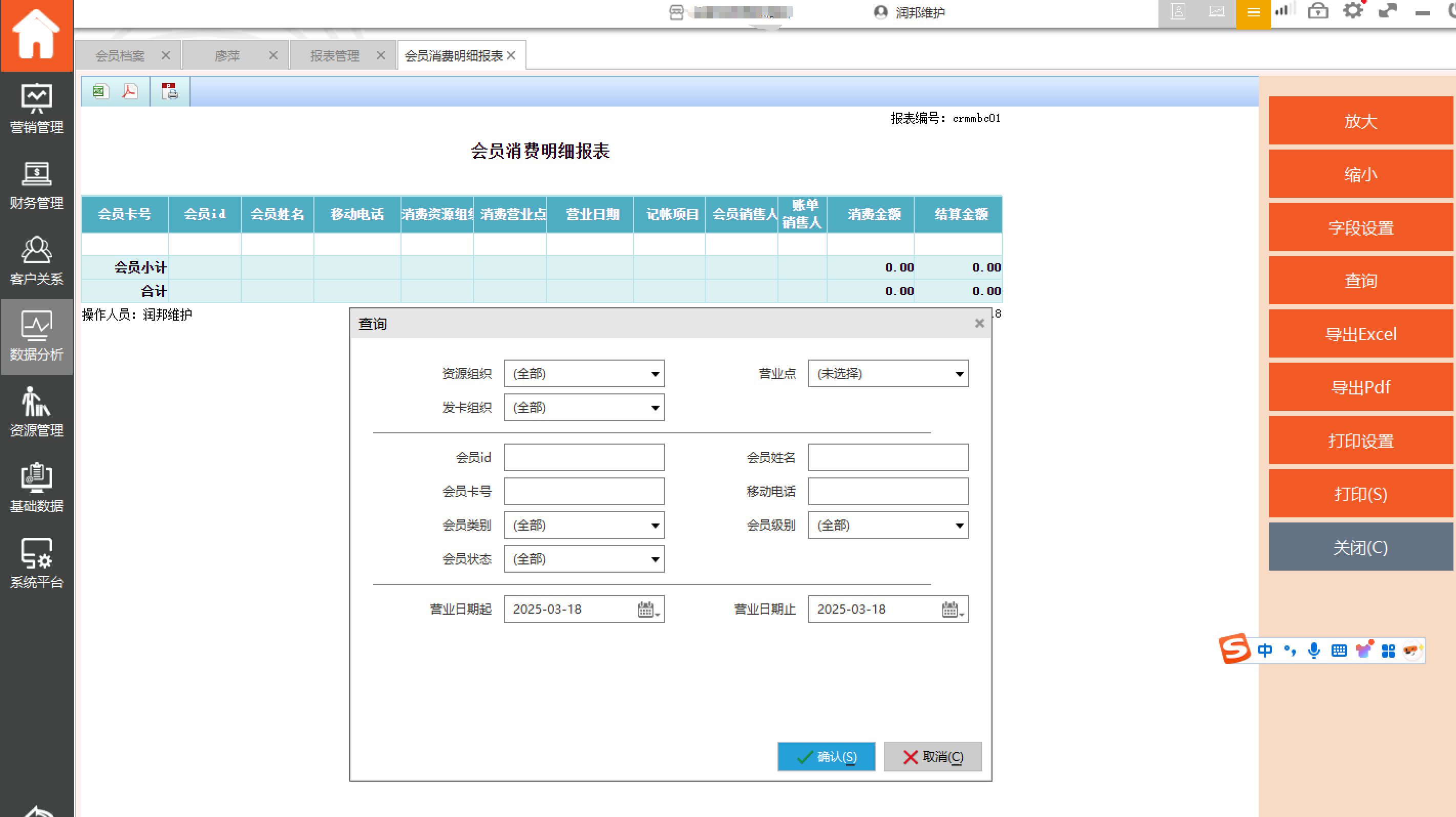Screen dimensions: 1456x817
Task: Open 财务管理 in the sidebar
Action: pos(36,185)
